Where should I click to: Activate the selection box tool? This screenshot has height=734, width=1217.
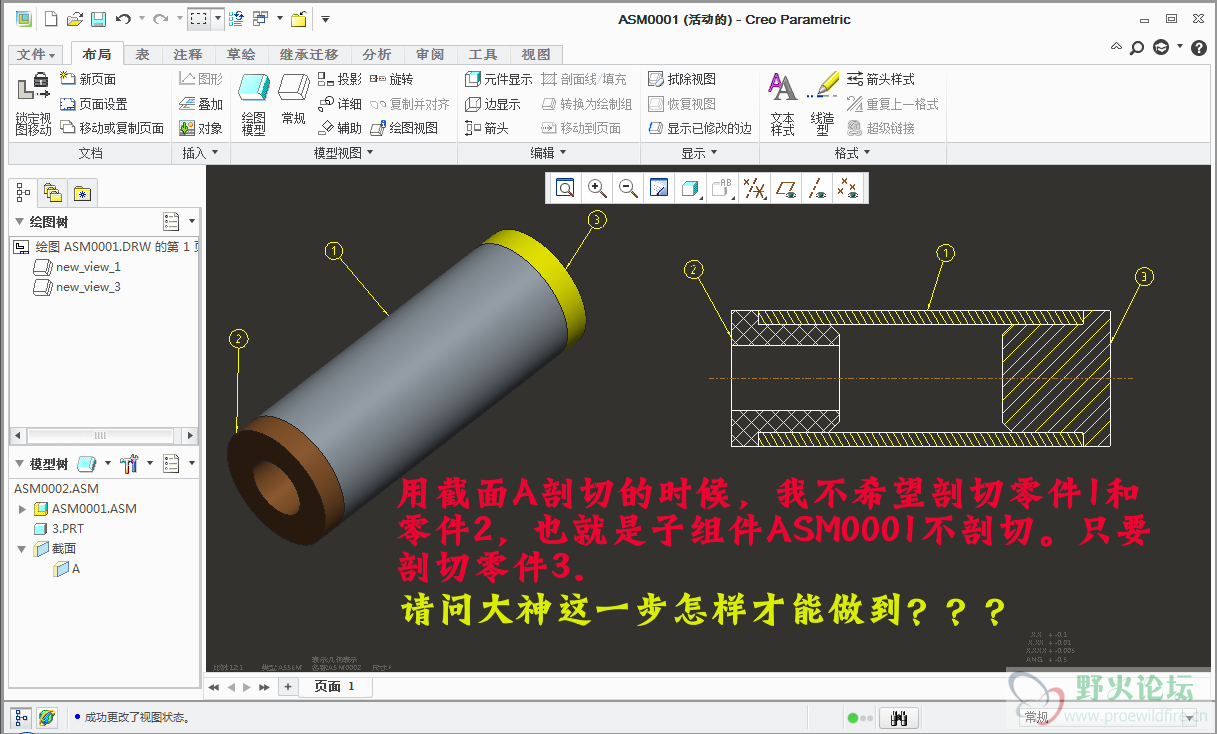(x=199, y=19)
